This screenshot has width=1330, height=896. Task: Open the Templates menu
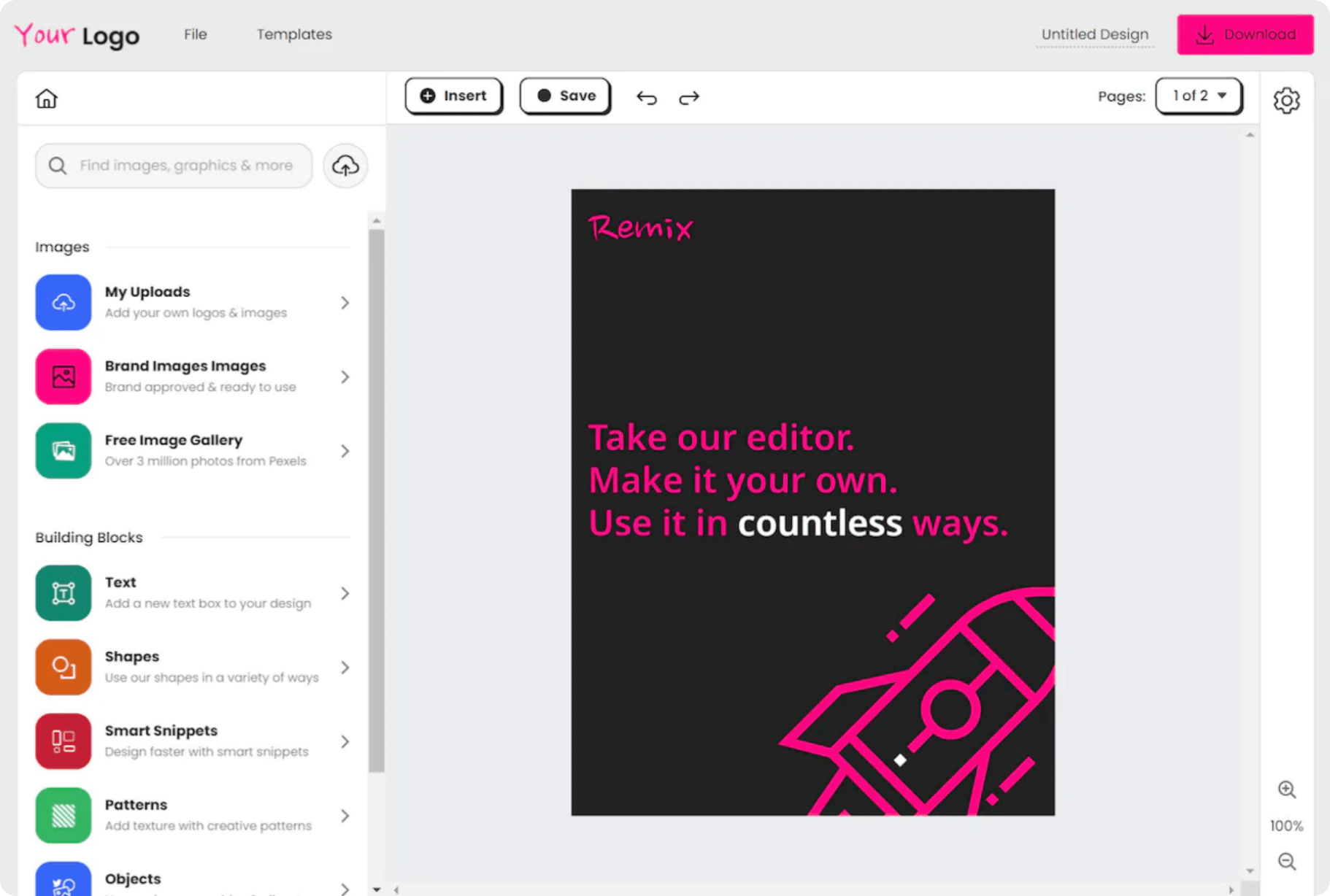point(294,34)
